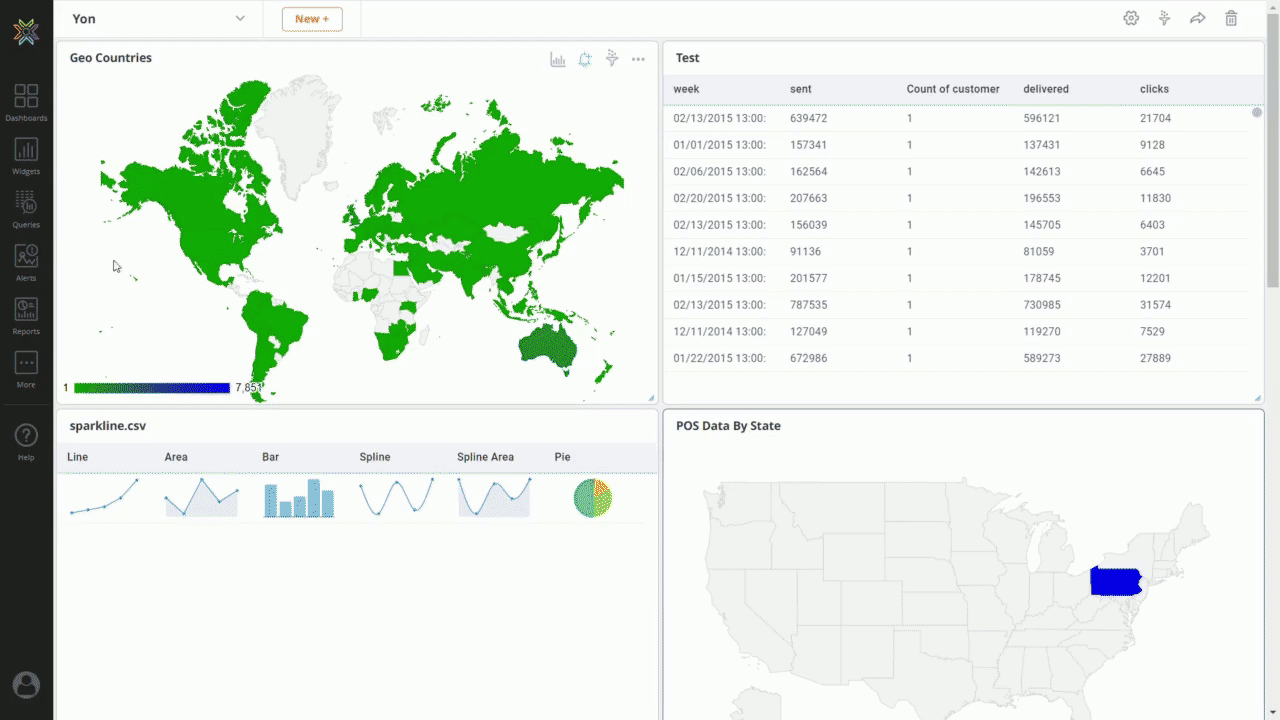Expand the Yon dashboard selector
Screen dimensions: 1280x720
click(x=240, y=18)
